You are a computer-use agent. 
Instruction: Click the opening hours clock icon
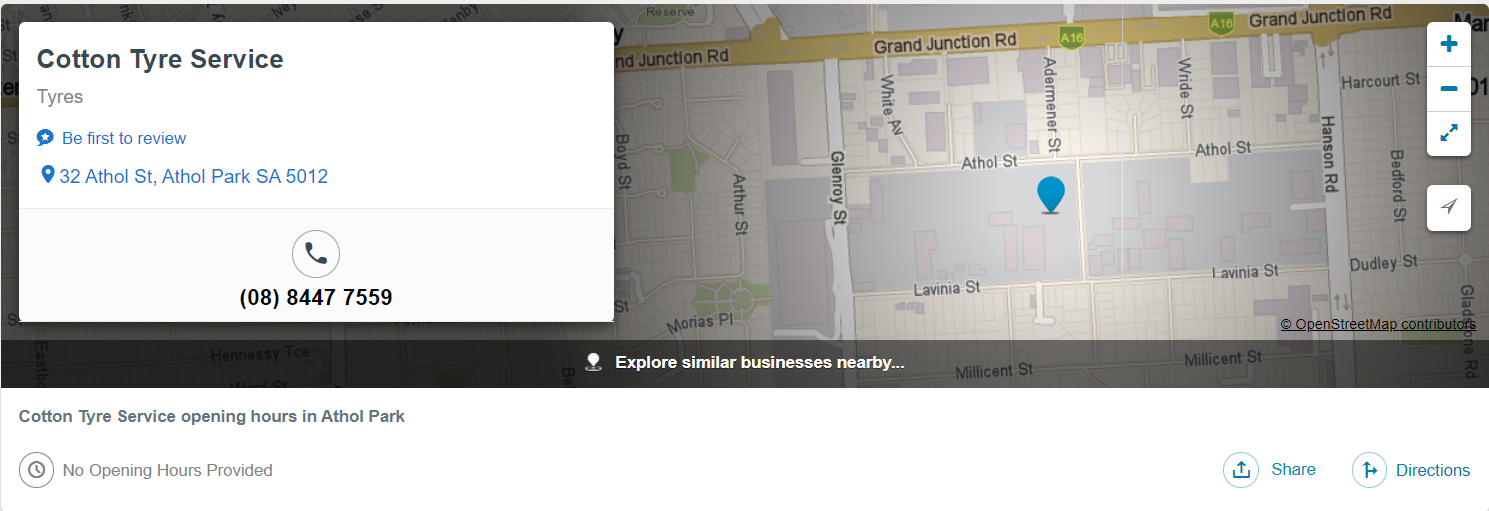[37, 470]
